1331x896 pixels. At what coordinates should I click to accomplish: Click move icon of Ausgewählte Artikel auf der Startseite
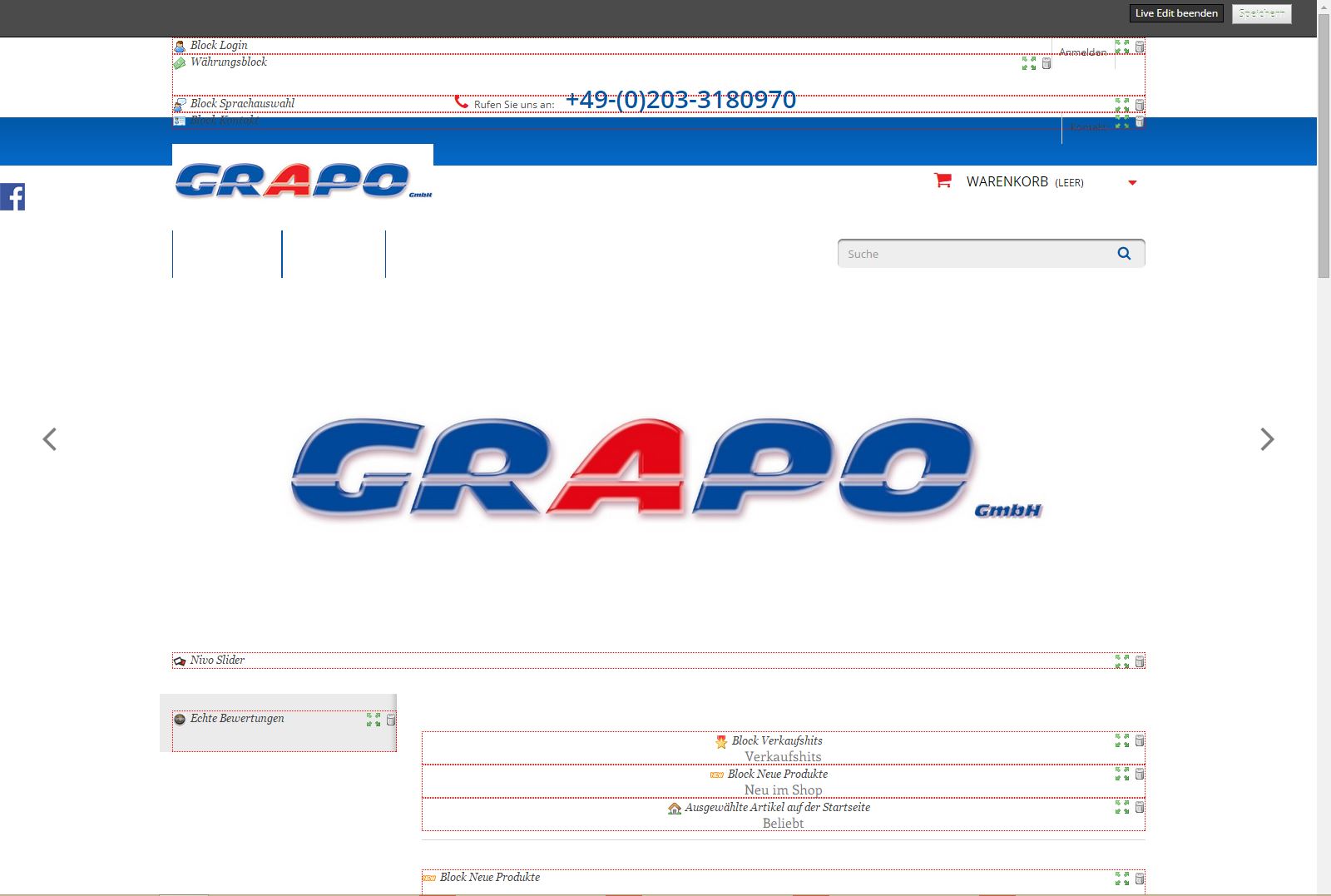(1122, 807)
